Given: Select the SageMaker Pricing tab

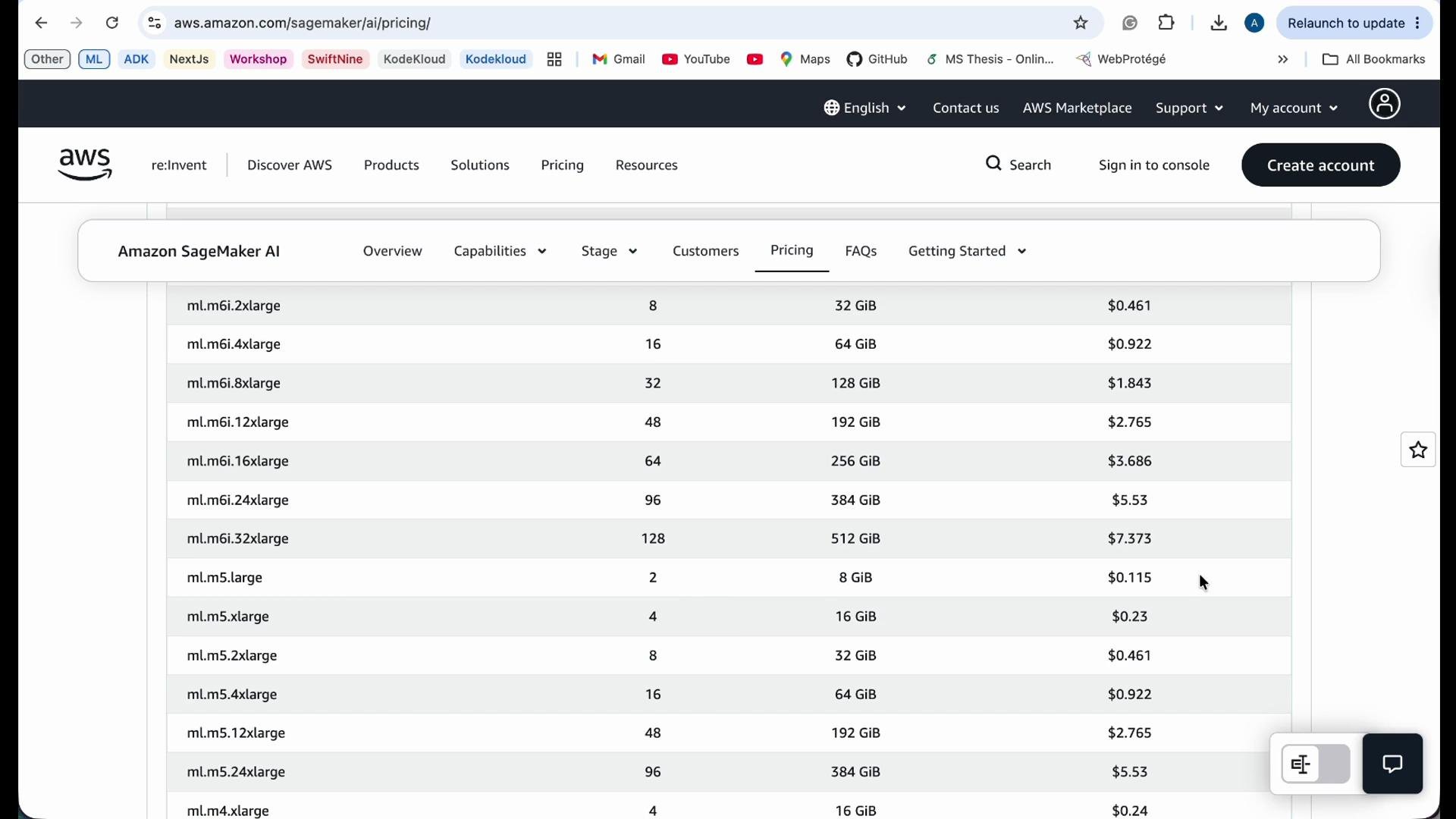Looking at the screenshot, I should pyautogui.click(x=792, y=250).
